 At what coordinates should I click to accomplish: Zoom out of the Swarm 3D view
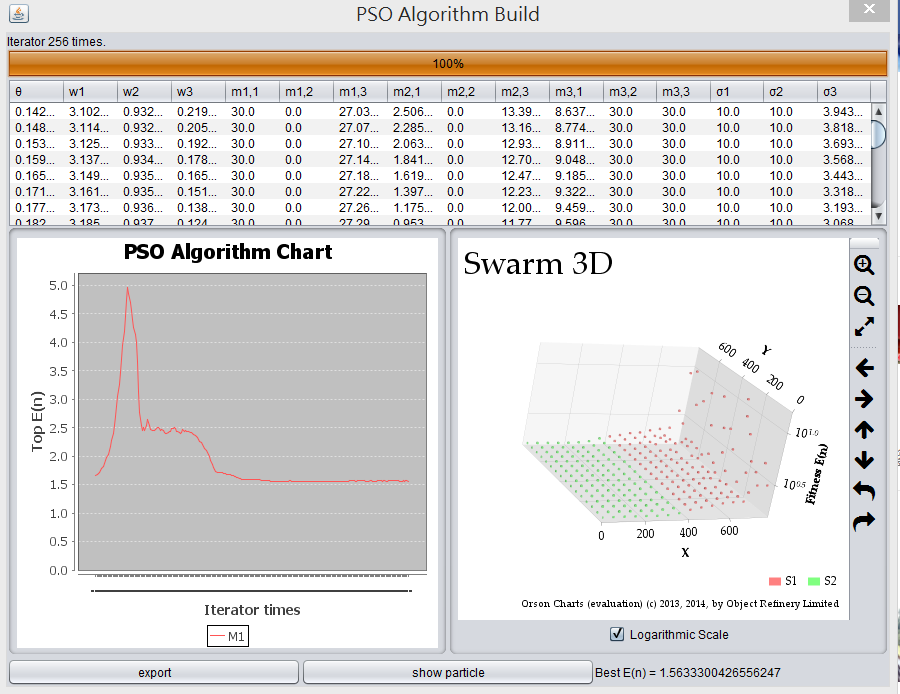click(863, 296)
